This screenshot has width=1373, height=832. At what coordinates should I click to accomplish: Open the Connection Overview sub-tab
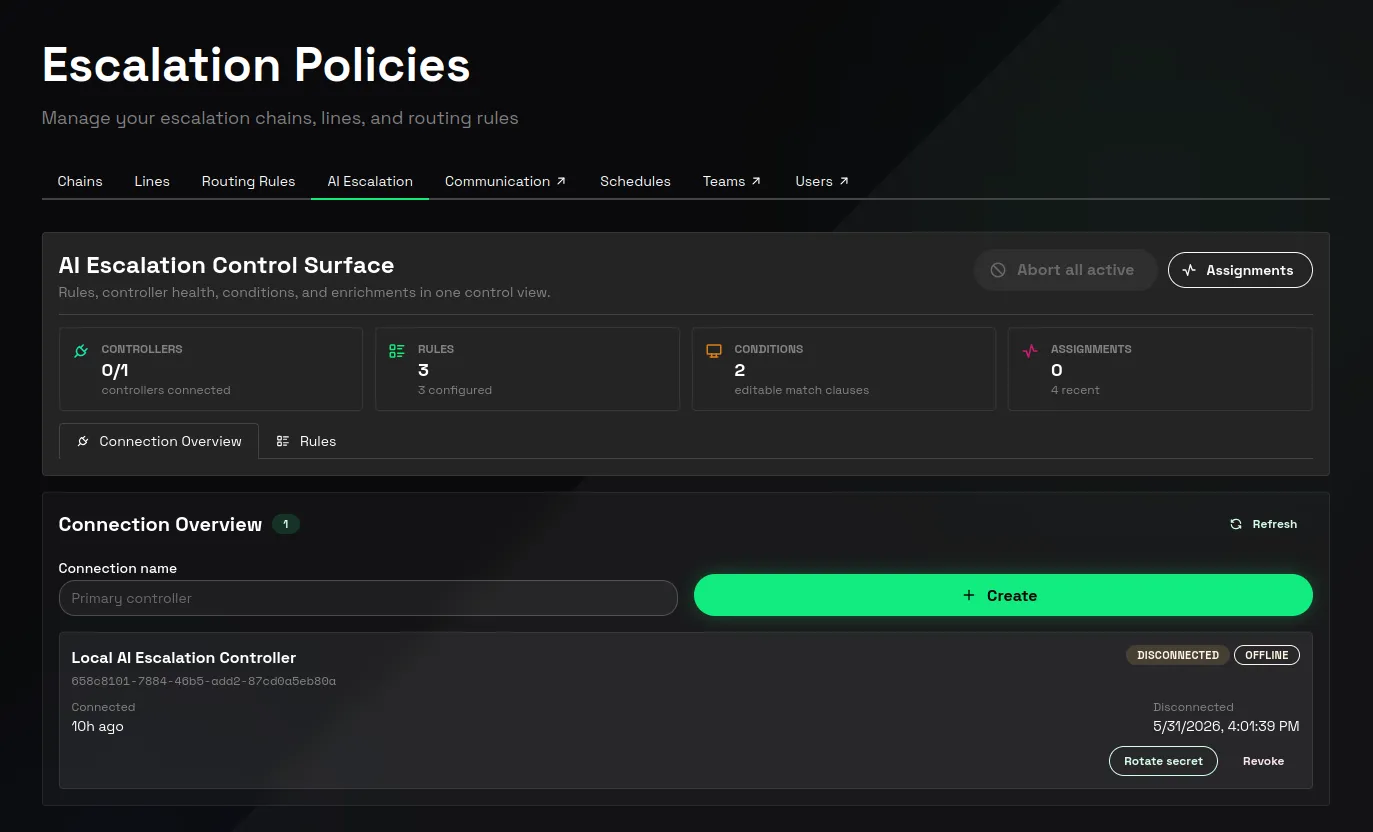pyautogui.click(x=159, y=441)
